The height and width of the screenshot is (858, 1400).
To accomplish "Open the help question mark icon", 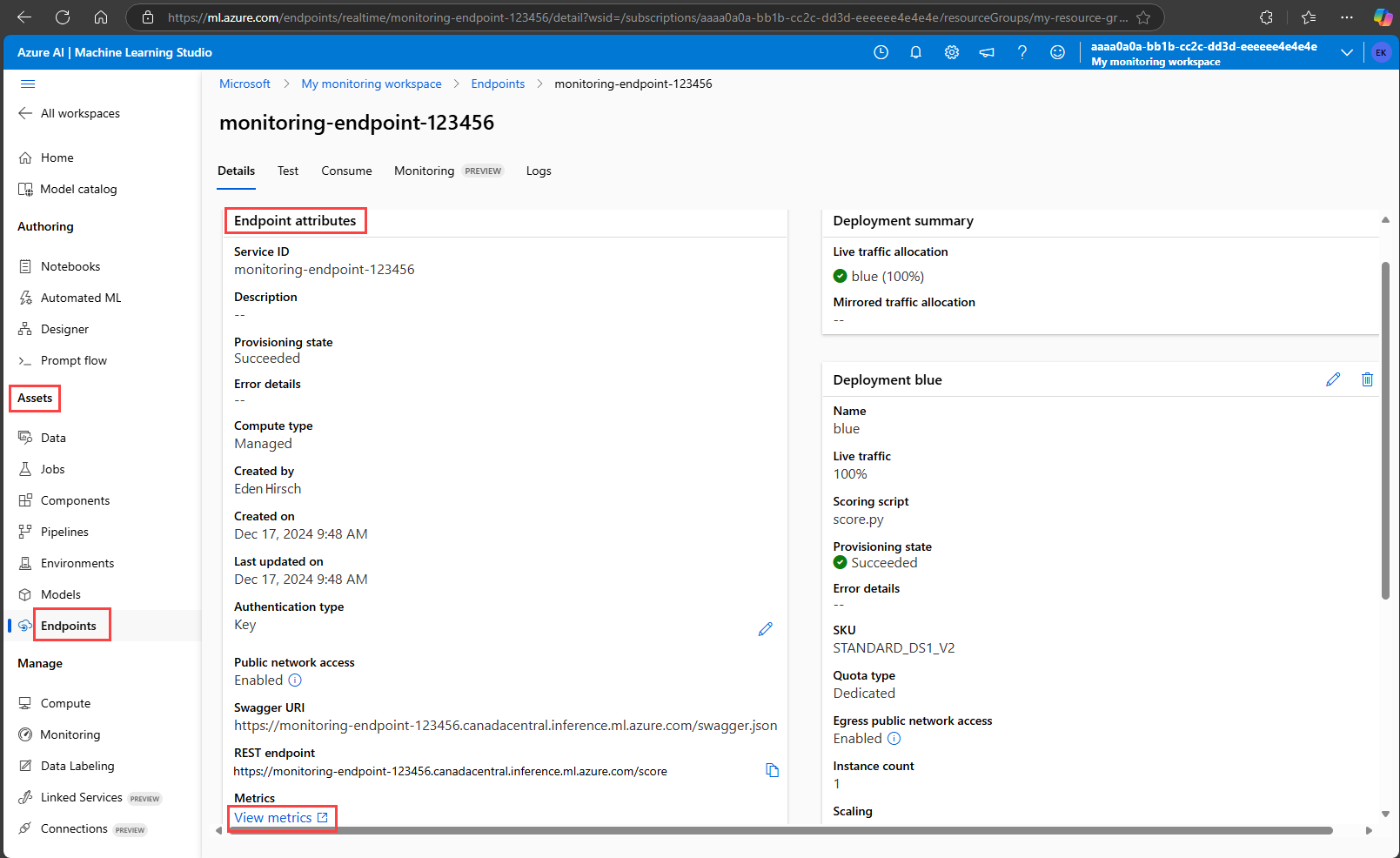I will coord(1022,52).
